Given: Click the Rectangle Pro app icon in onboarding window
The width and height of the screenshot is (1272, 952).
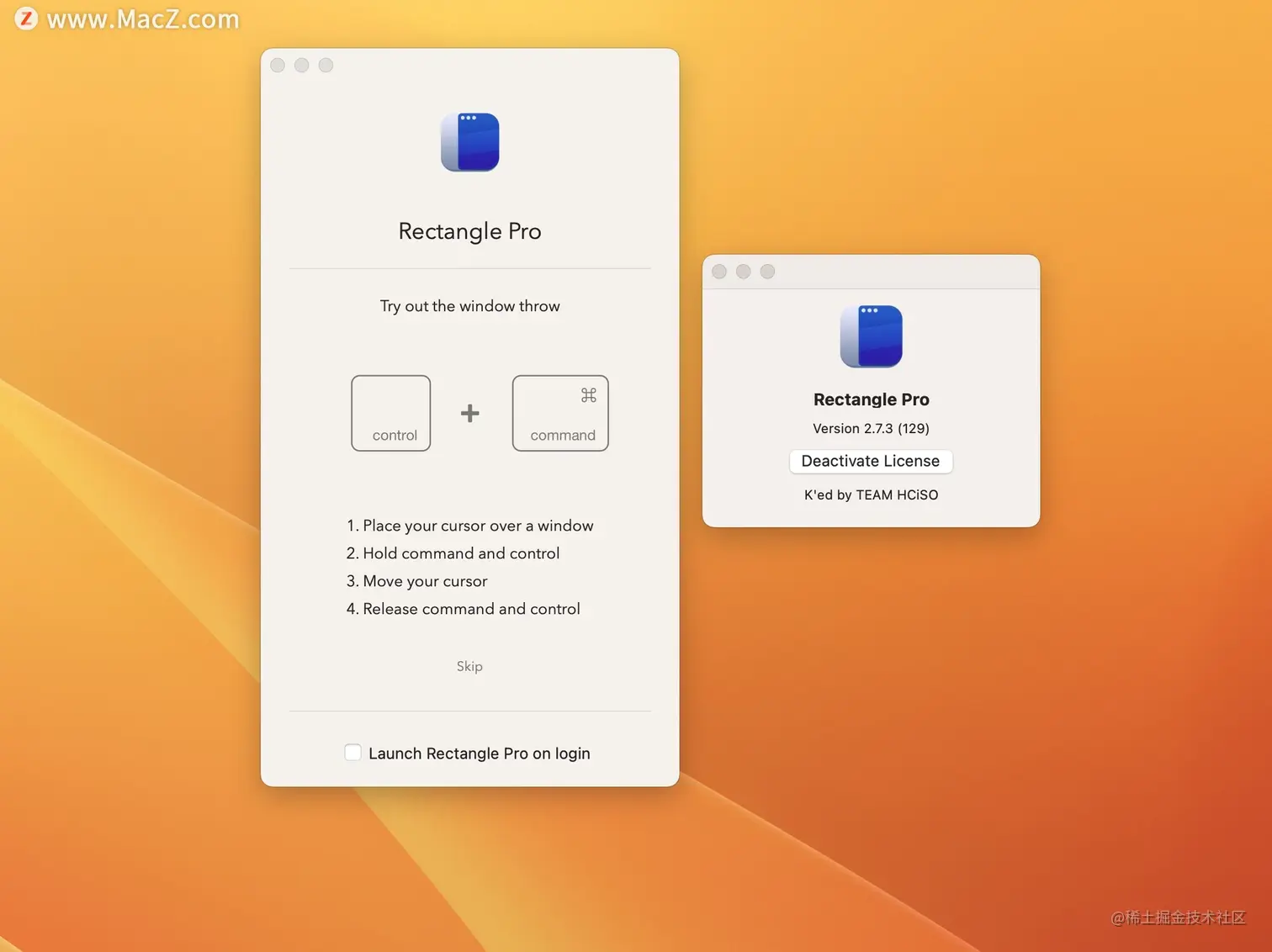Looking at the screenshot, I should point(470,142).
